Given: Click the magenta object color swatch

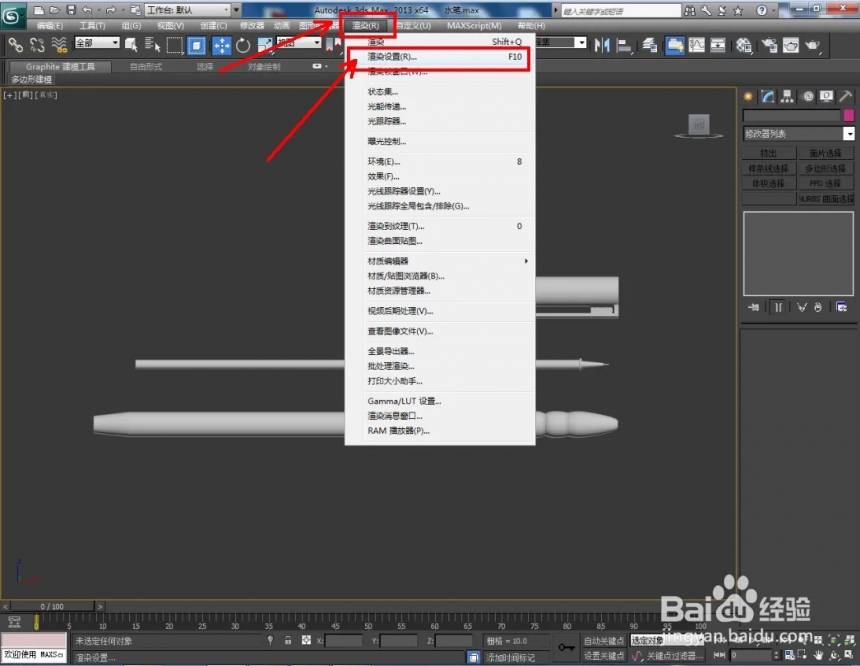Looking at the screenshot, I should (848, 115).
